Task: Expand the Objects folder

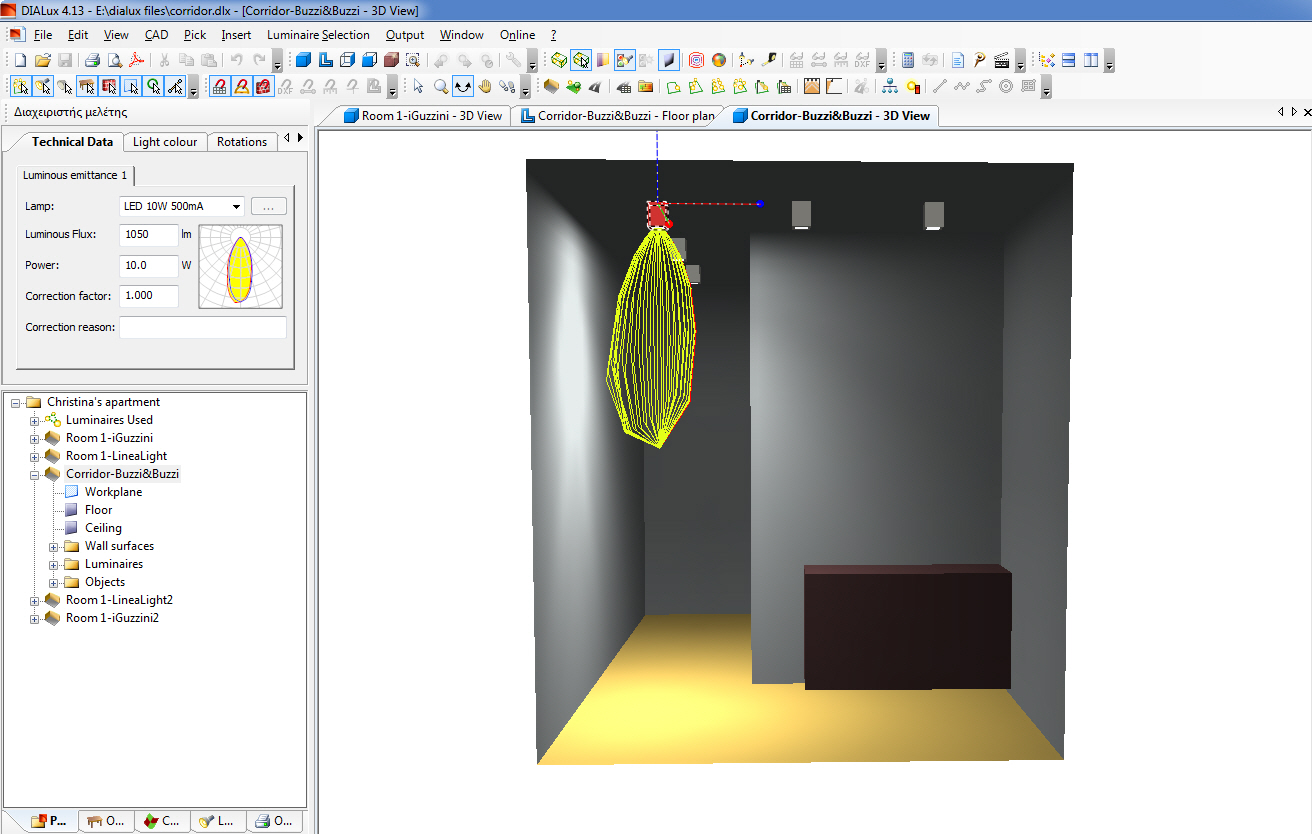Action: (x=54, y=582)
